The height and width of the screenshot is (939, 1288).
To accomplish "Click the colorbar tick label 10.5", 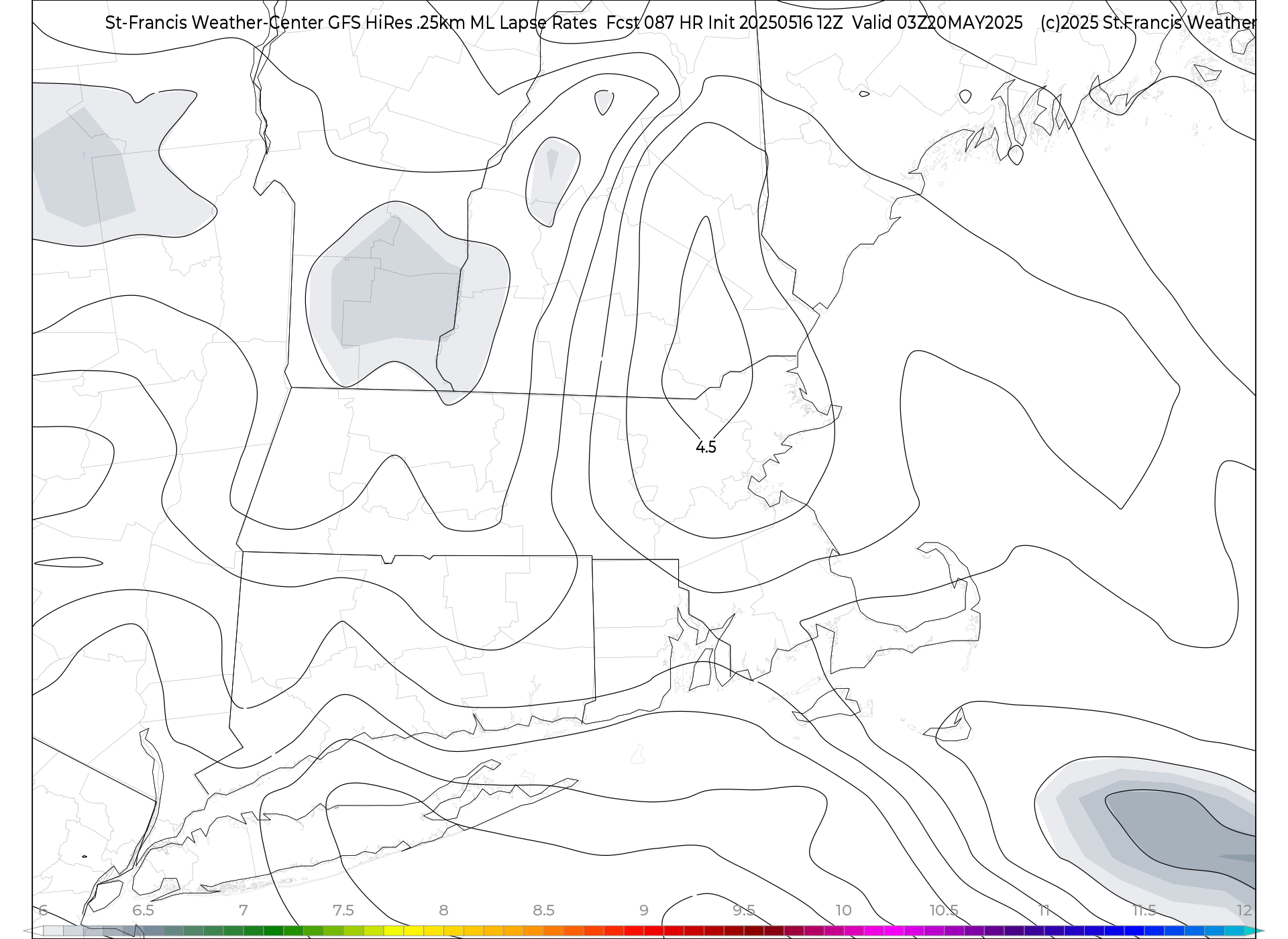I will pyautogui.click(x=943, y=910).
